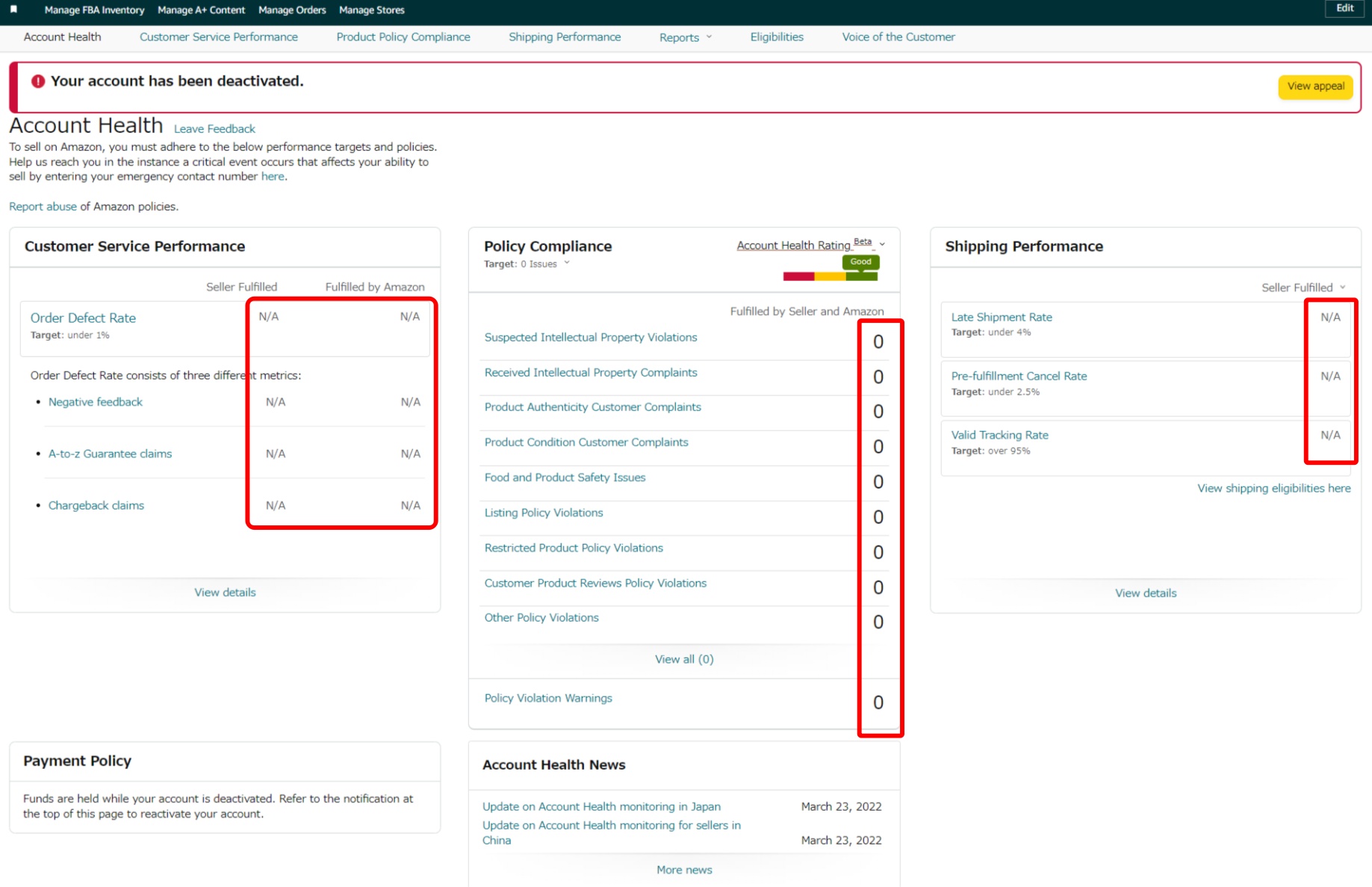The image size is (1372, 887).
Task: Open Negative feedback metric
Action: click(96, 402)
